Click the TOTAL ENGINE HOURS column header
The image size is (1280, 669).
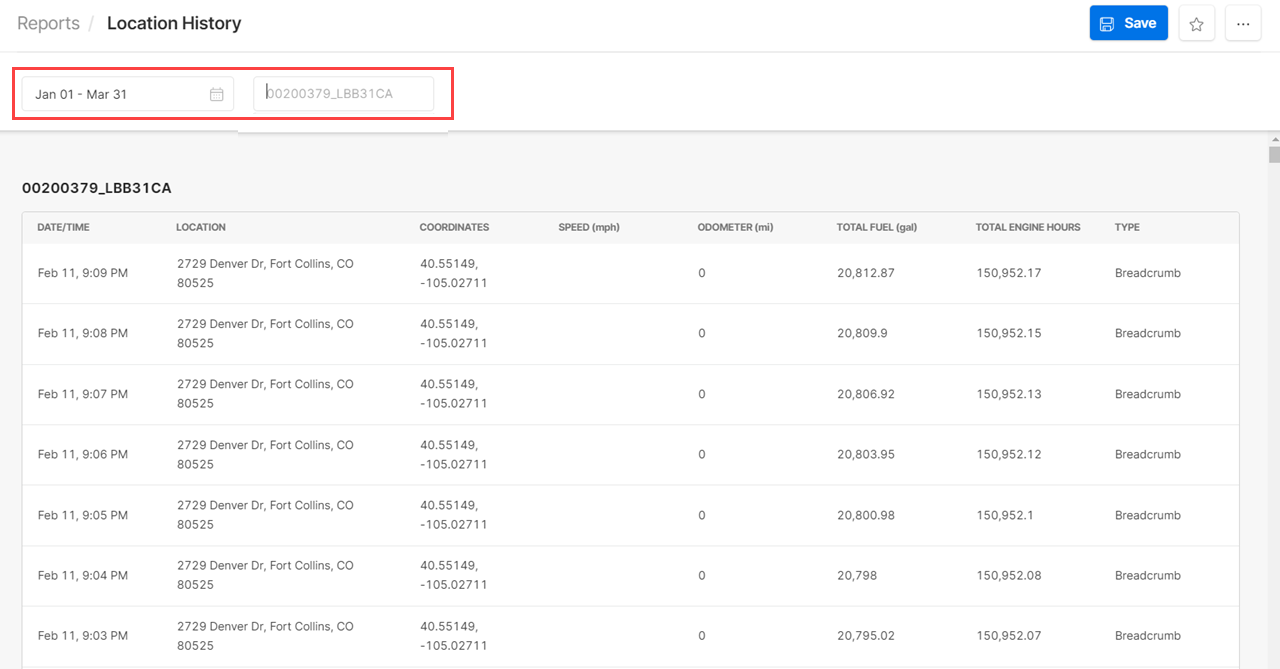coord(1028,227)
